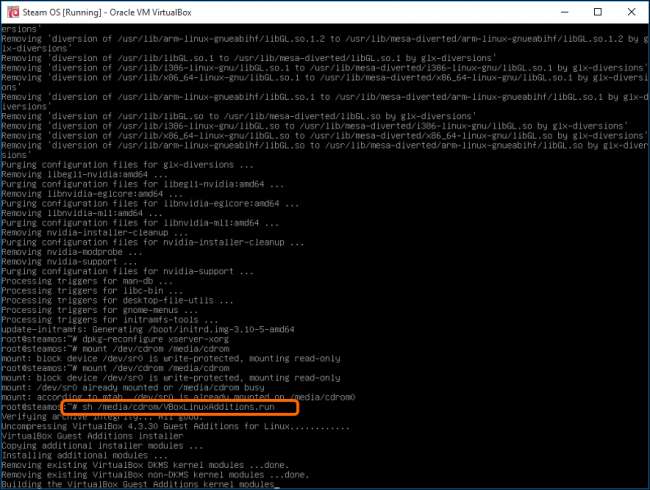Click 'Removing diversion of /usr/lib/libGL.so.1' line
Image resolution: width=650 pixels, height=490 pixels.
coord(249,58)
